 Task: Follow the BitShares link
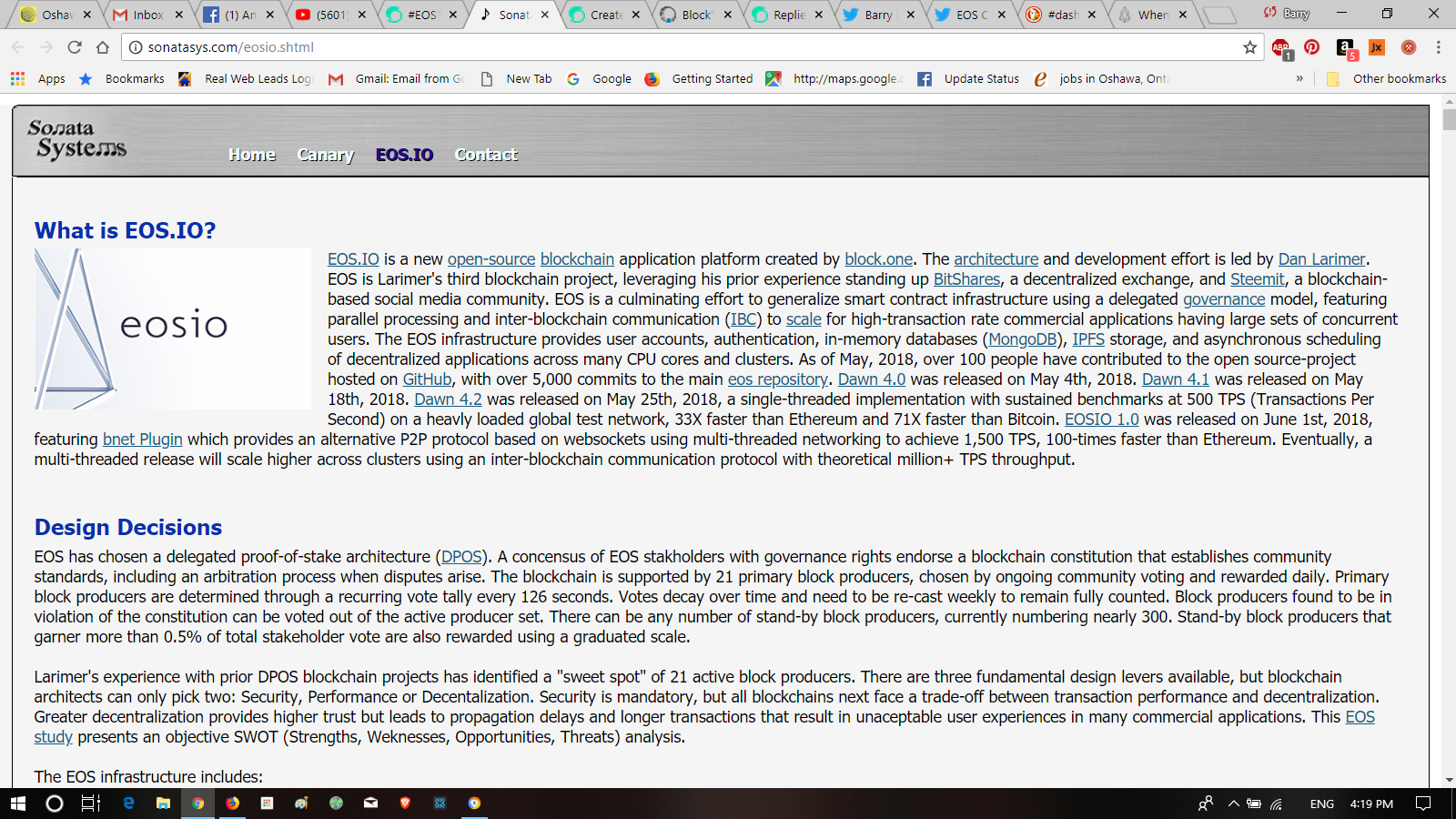tap(966, 279)
